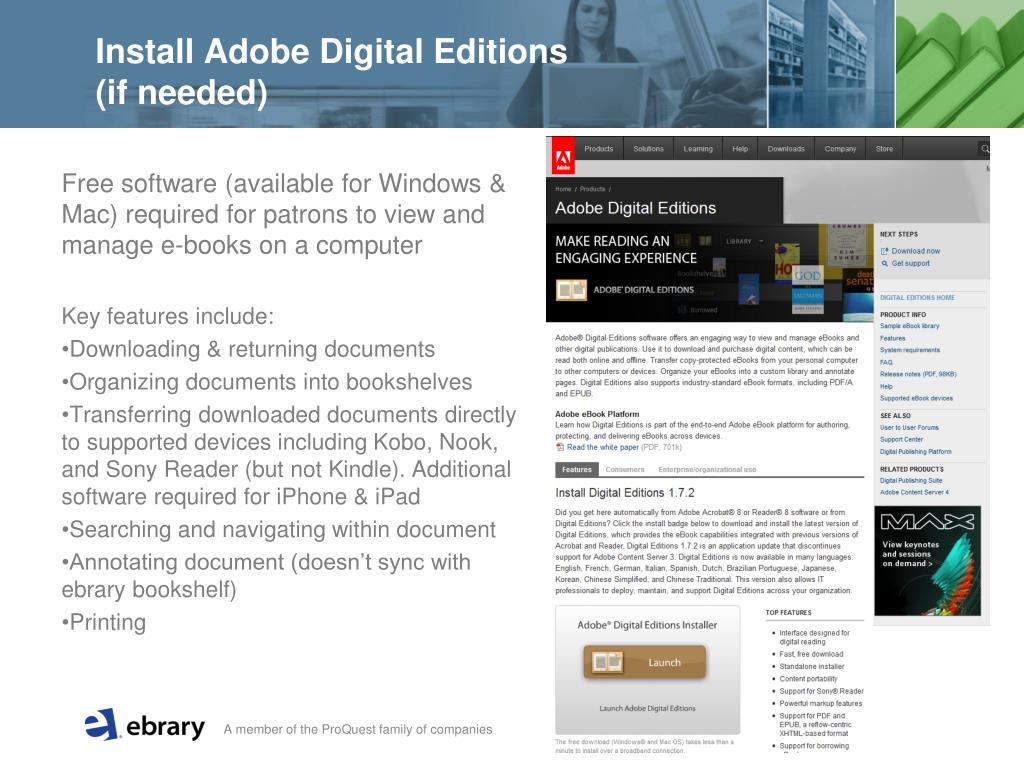Open the Downloads menu item
The image size is (1024, 768).
click(x=786, y=149)
